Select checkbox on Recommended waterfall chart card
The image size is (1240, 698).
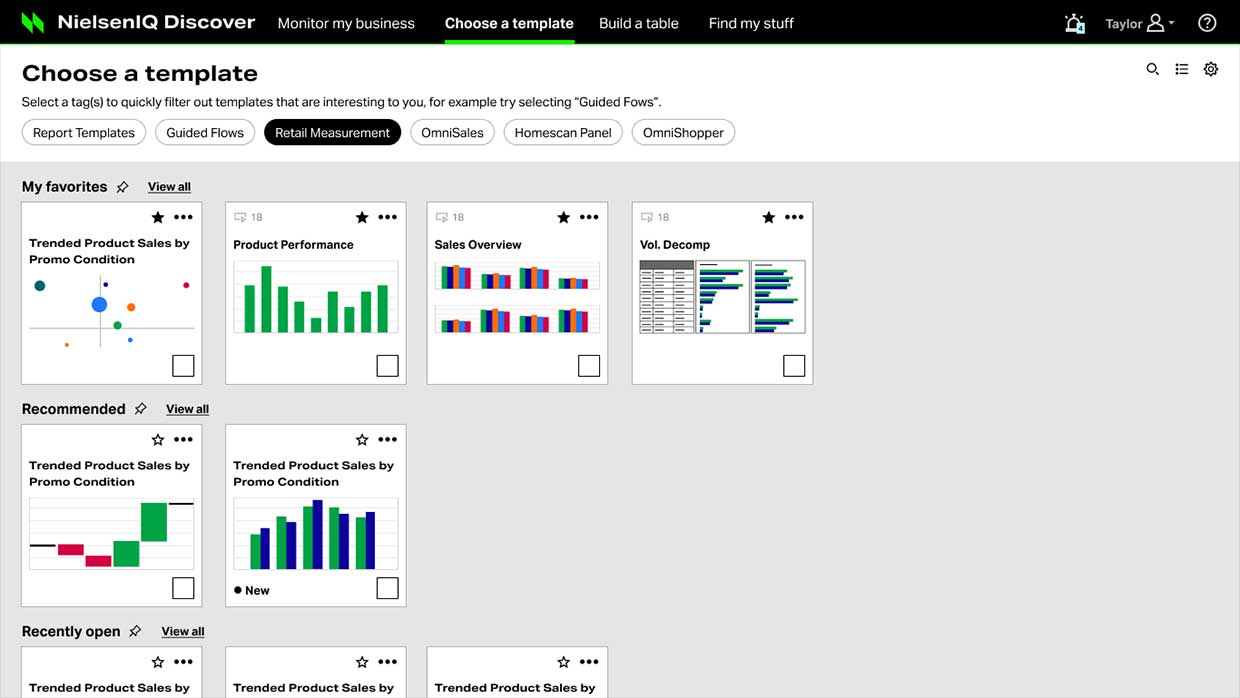183,588
